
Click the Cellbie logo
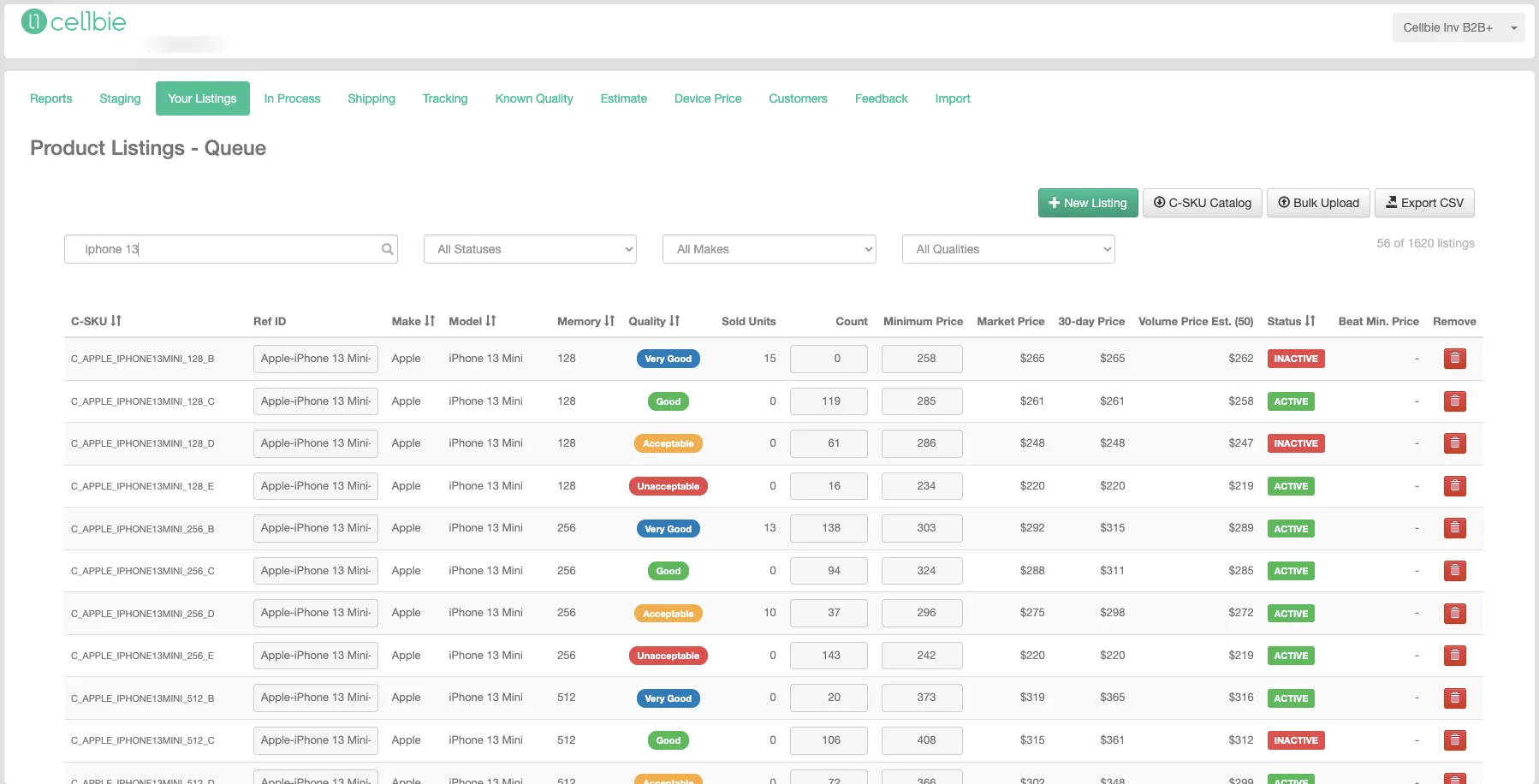[74, 21]
